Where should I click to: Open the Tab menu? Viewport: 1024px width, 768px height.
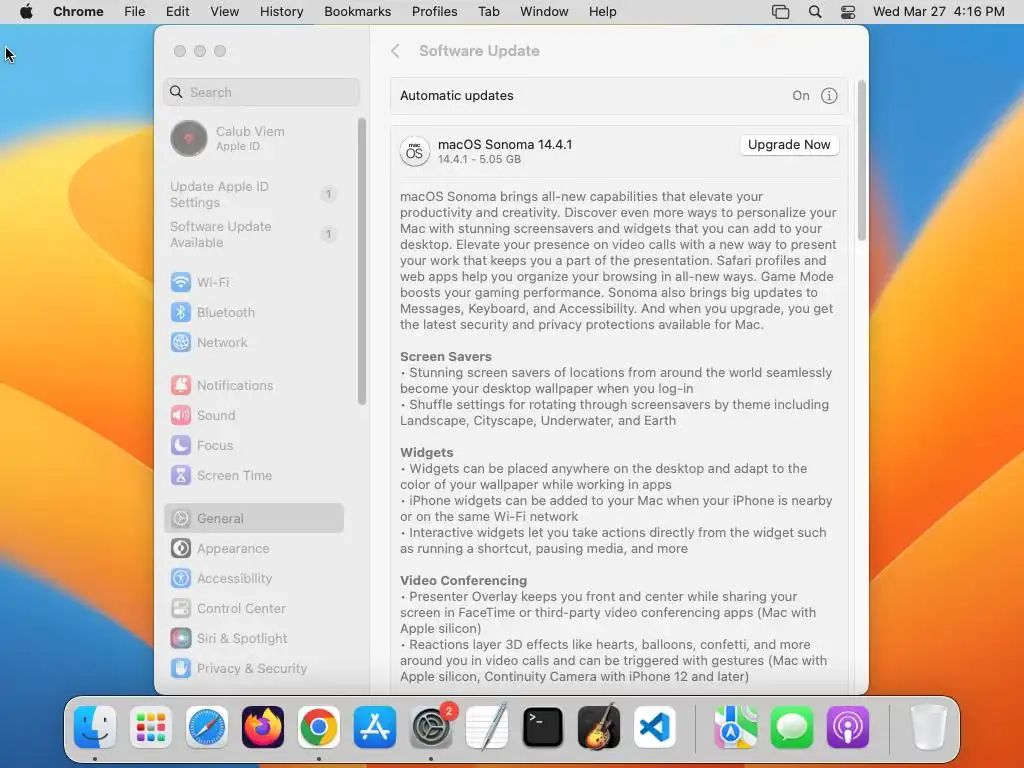click(488, 12)
